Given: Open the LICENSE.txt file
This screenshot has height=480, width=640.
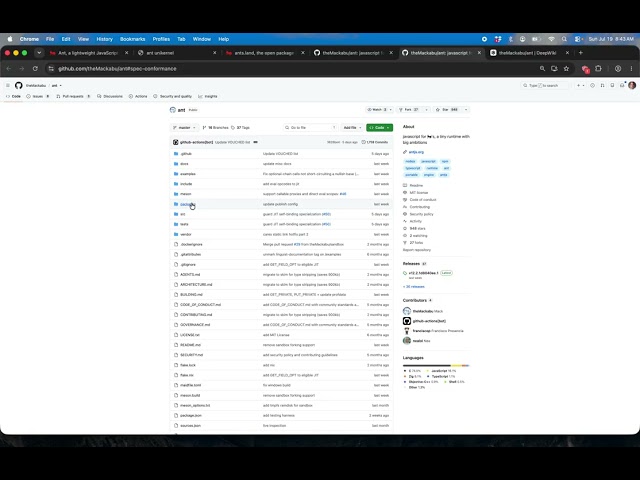Looking at the screenshot, I should pyautogui.click(x=190, y=335).
